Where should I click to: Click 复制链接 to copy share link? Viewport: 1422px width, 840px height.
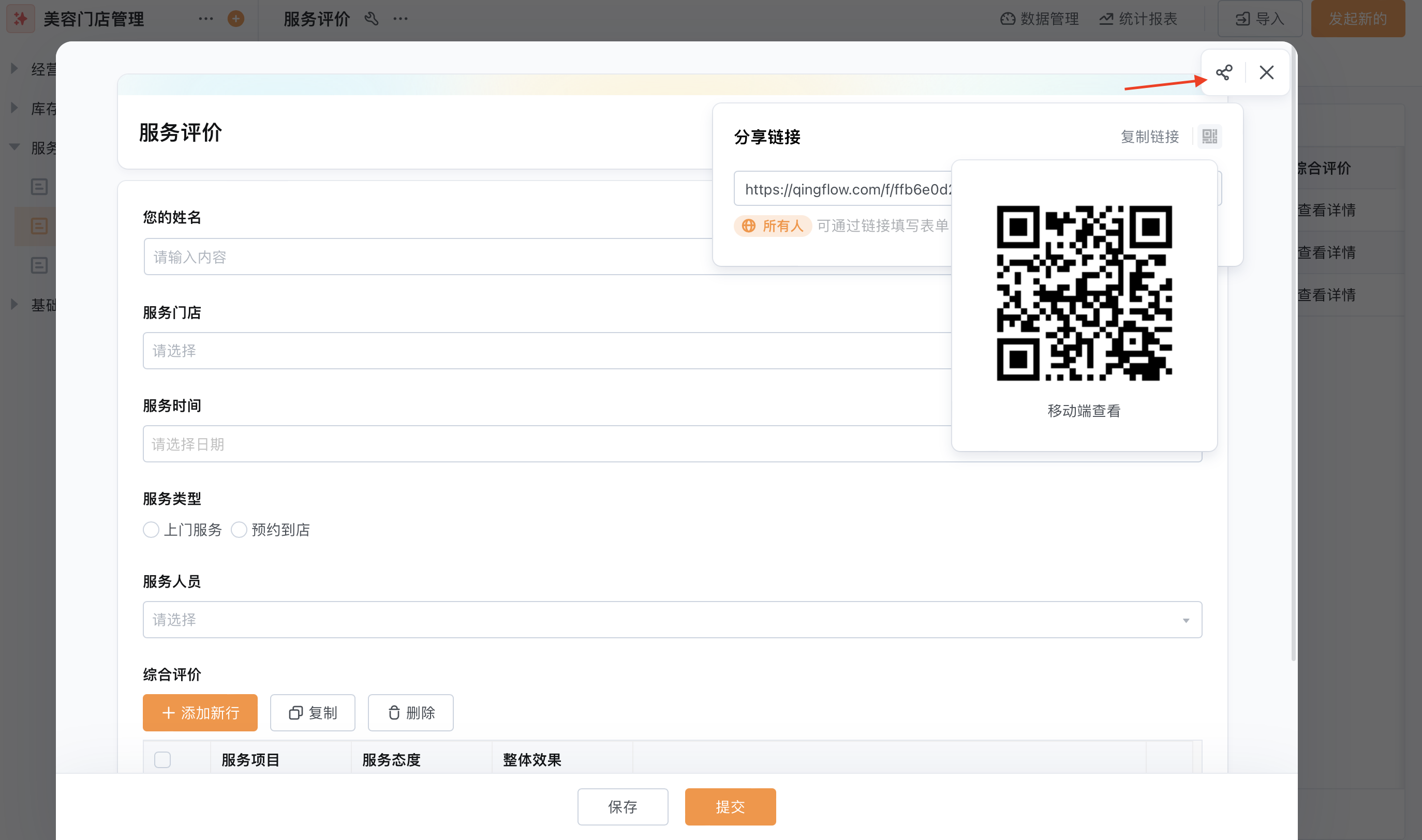[x=1150, y=137]
